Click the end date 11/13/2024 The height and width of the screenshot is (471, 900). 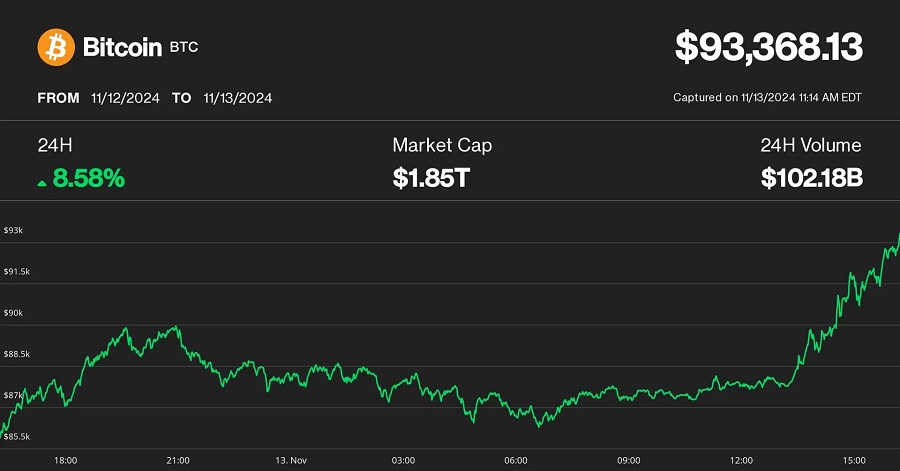(x=238, y=98)
